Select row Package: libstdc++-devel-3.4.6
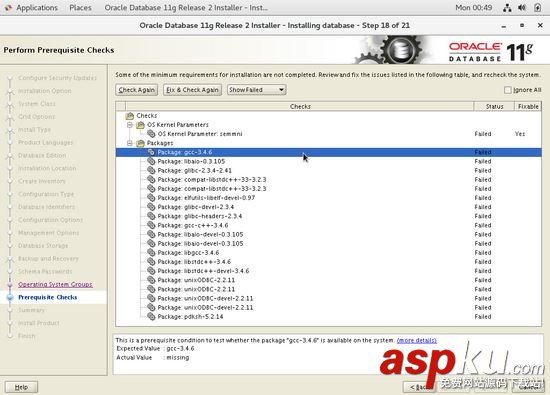The height and width of the screenshot is (395, 550). pyautogui.click(x=328, y=270)
